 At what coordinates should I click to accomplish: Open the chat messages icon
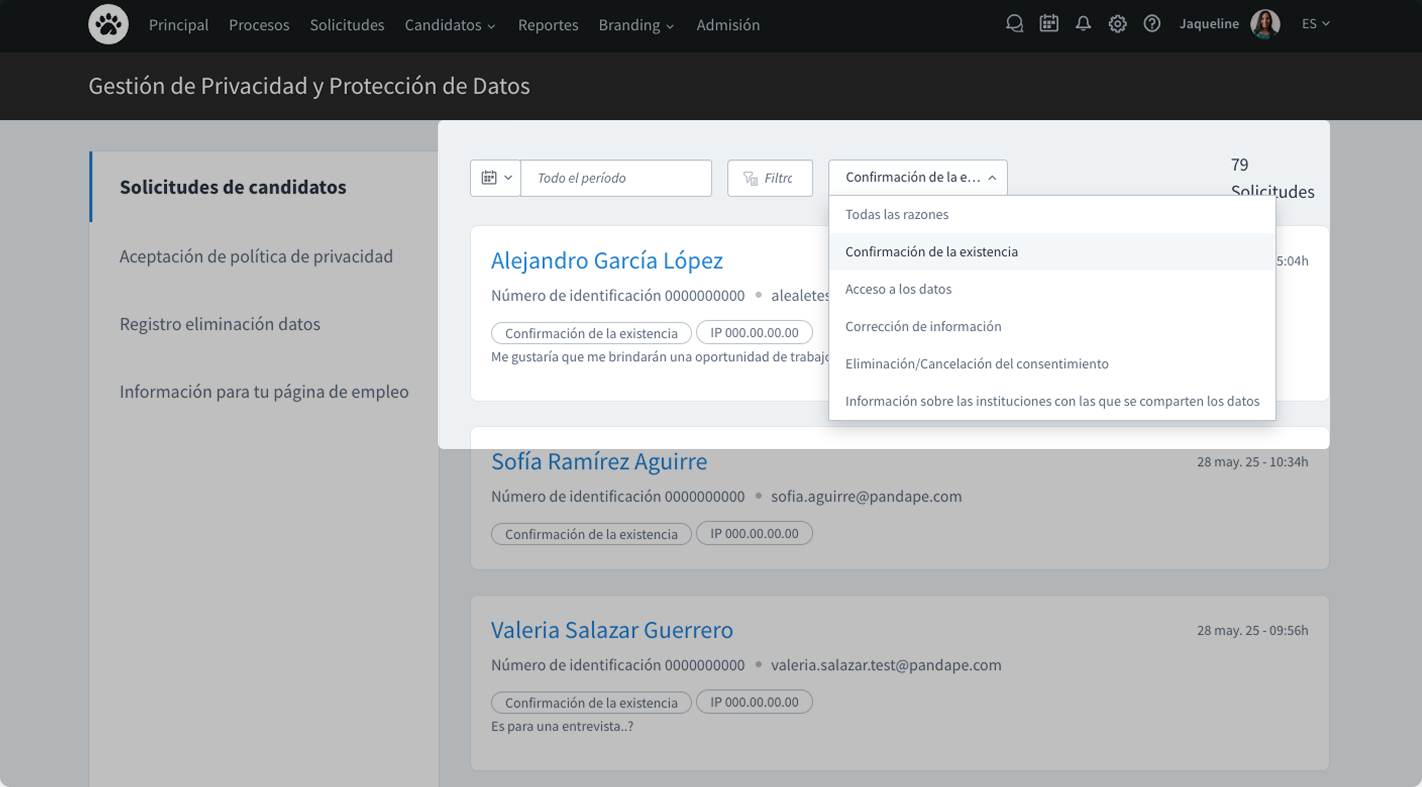1014,24
